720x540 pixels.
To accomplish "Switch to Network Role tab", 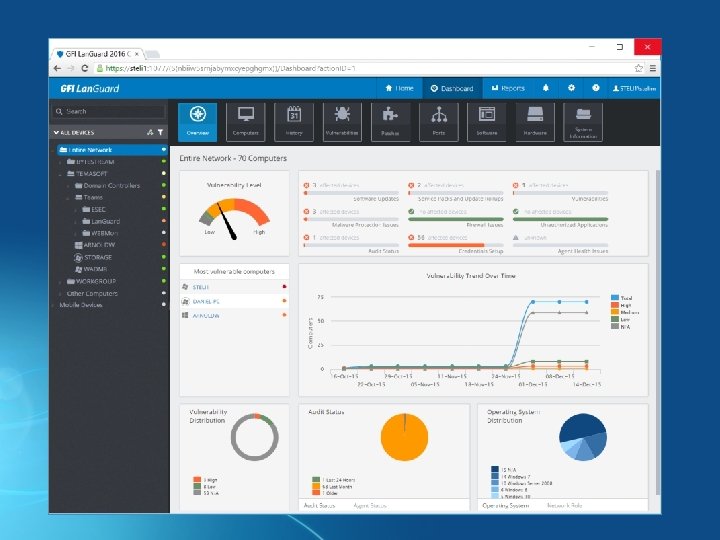I will pyautogui.click(x=564, y=505).
